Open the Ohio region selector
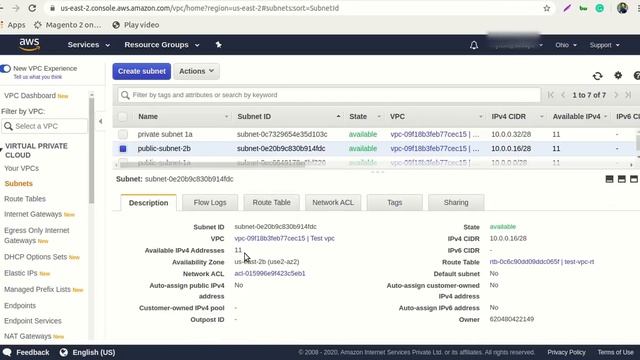640x360 pixels. pyautogui.click(x=566, y=45)
